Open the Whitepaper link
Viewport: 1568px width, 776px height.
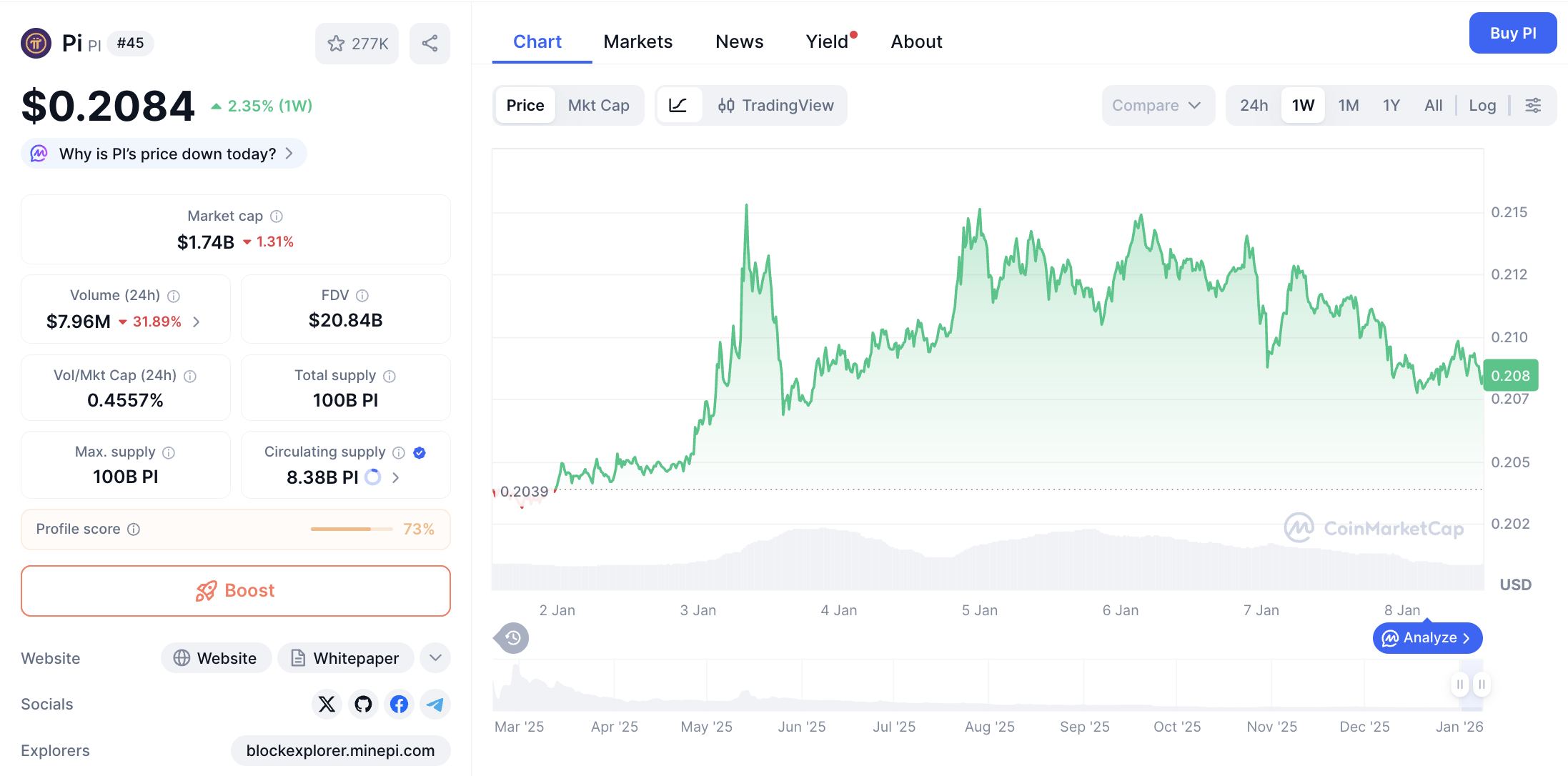[345, 657]
